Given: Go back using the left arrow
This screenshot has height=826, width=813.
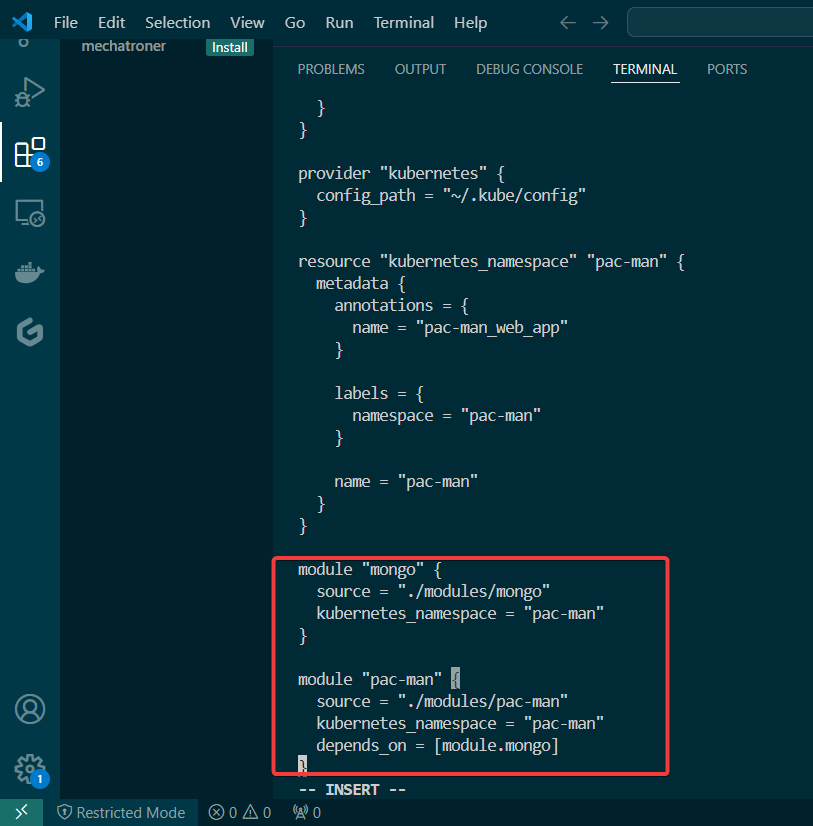Looking at the screenshot, I should click(x=568, y=22).
